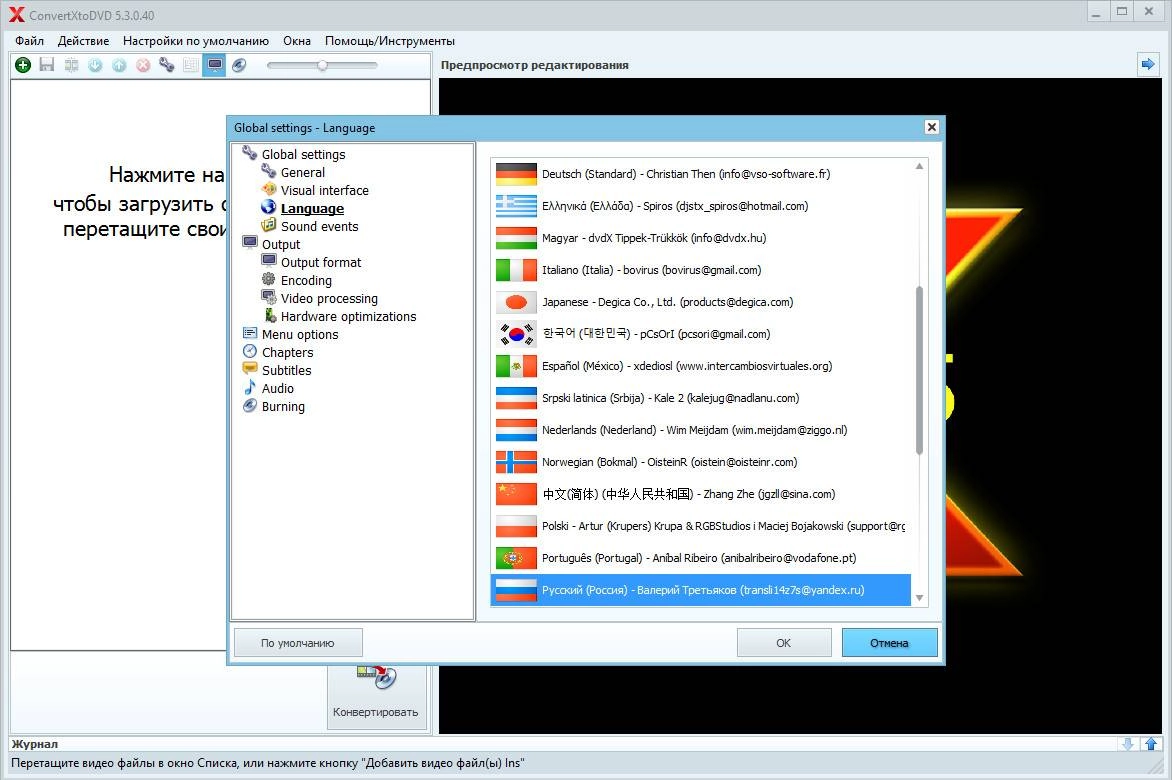The width and height of the screenshot is (1172, 780).
Task: Click the Convert disc icon
Action: [x=377, y=676]
